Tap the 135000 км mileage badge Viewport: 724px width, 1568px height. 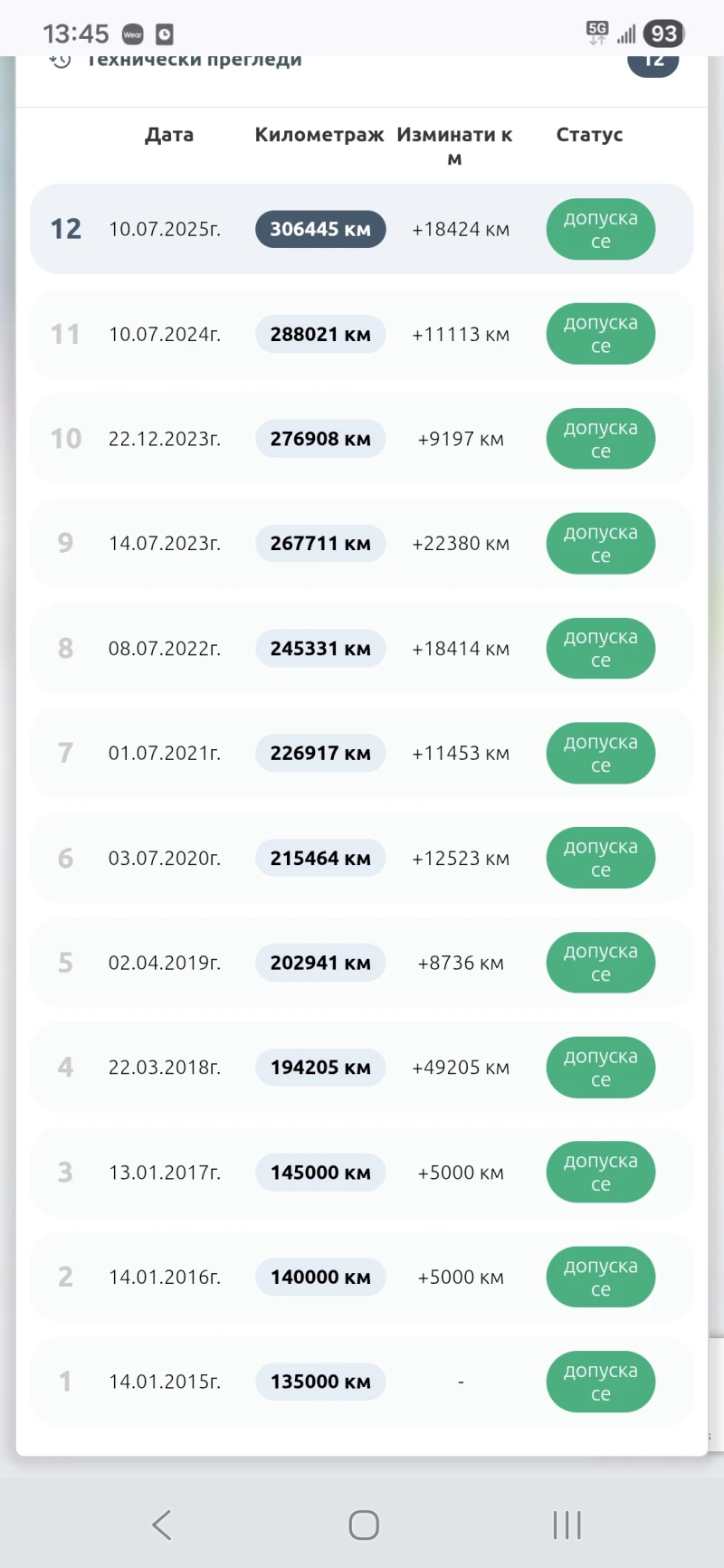click(x=320, y=1382)
